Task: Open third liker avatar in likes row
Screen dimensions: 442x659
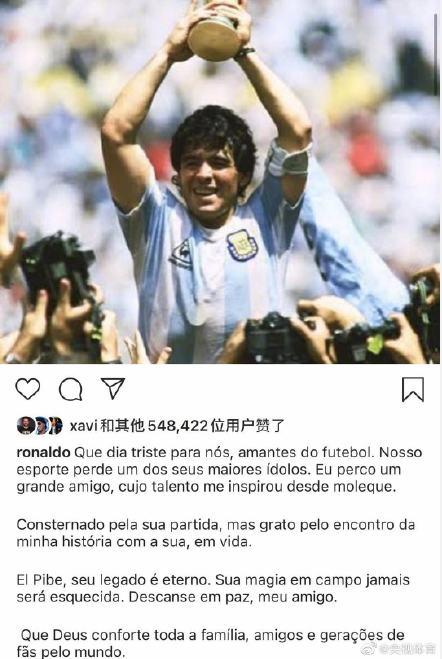Action: [x=55, y=426]
